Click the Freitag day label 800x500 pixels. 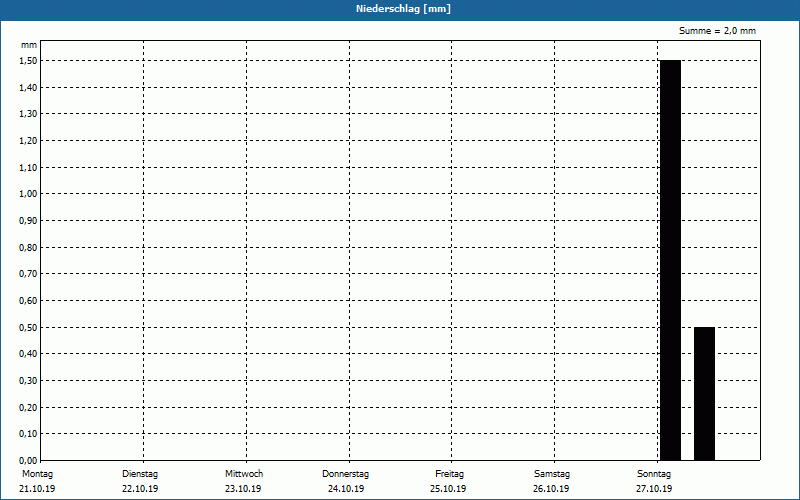pos(449,474)
